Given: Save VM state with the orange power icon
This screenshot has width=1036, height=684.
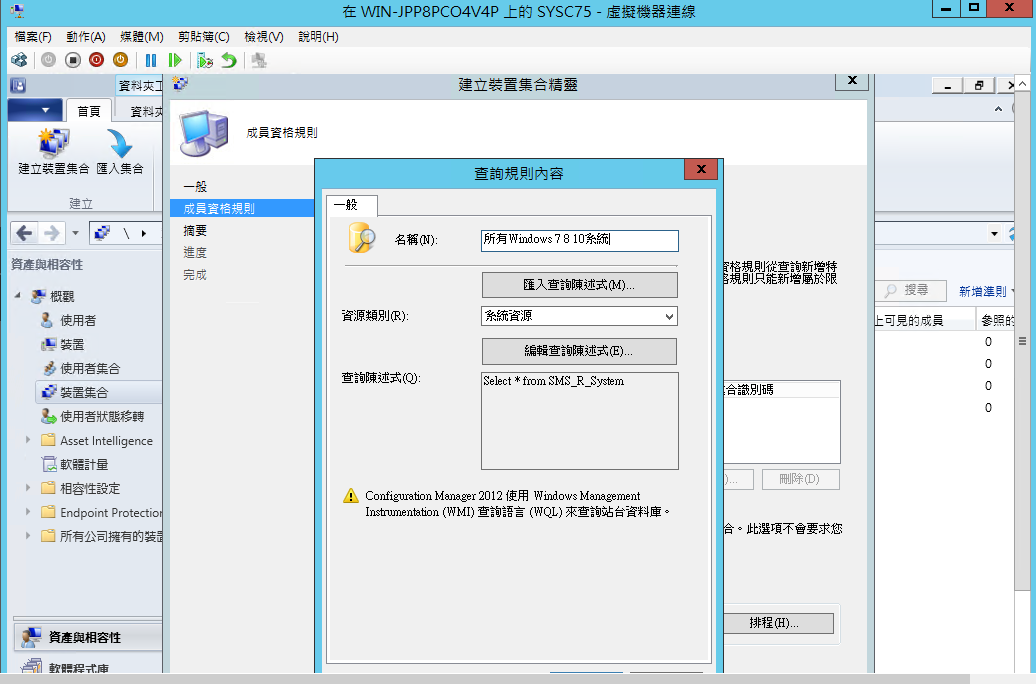Looking at the screenshot, I should [120, 60].
